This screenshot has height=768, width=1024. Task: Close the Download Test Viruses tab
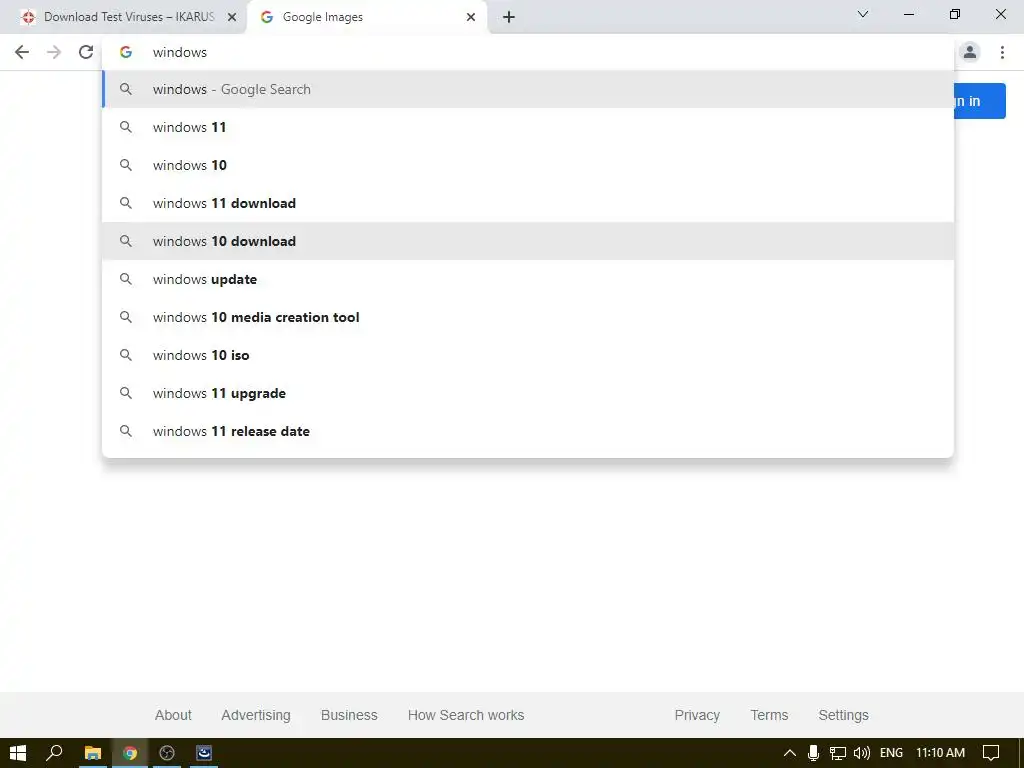coord(232,17)
